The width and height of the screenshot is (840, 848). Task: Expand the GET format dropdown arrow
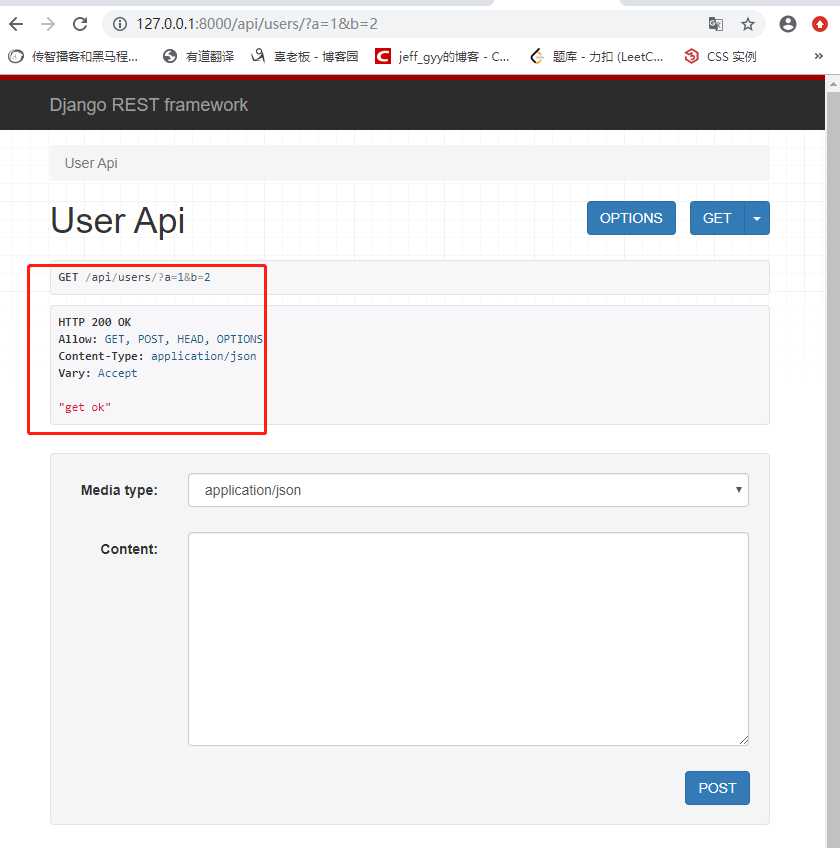pyautogui.click(x=757, y=218)
